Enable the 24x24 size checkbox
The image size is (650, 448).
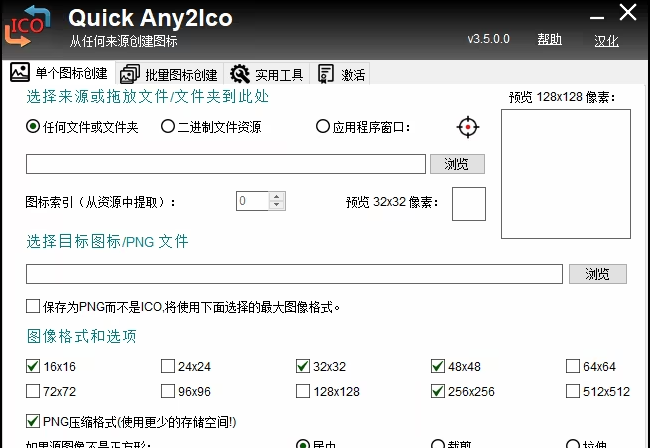pyautogui.click(x=168, y=366)
